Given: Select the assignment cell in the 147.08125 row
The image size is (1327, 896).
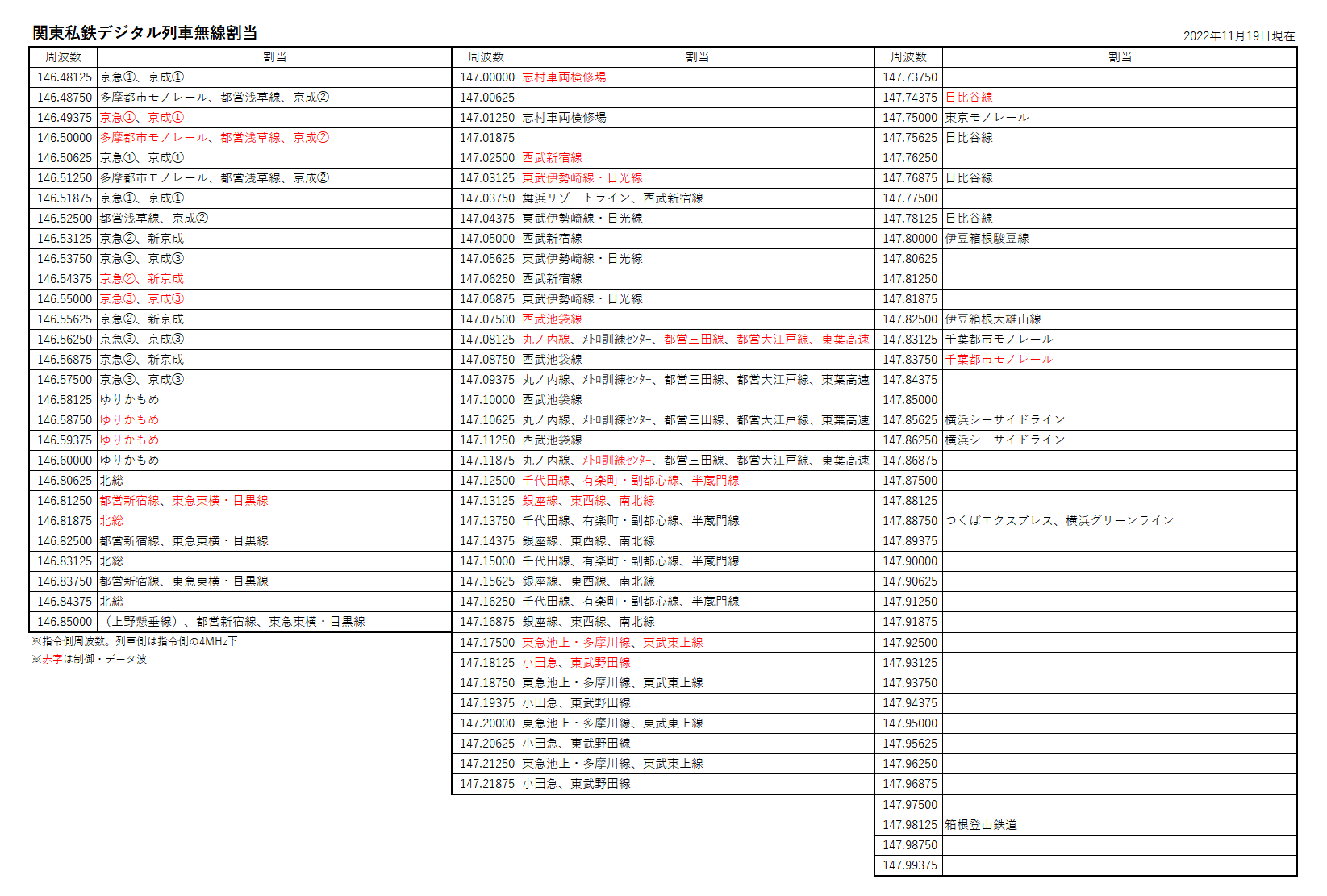Looking at the screenshot, I should pyautogui.click(x=697, y=340).
